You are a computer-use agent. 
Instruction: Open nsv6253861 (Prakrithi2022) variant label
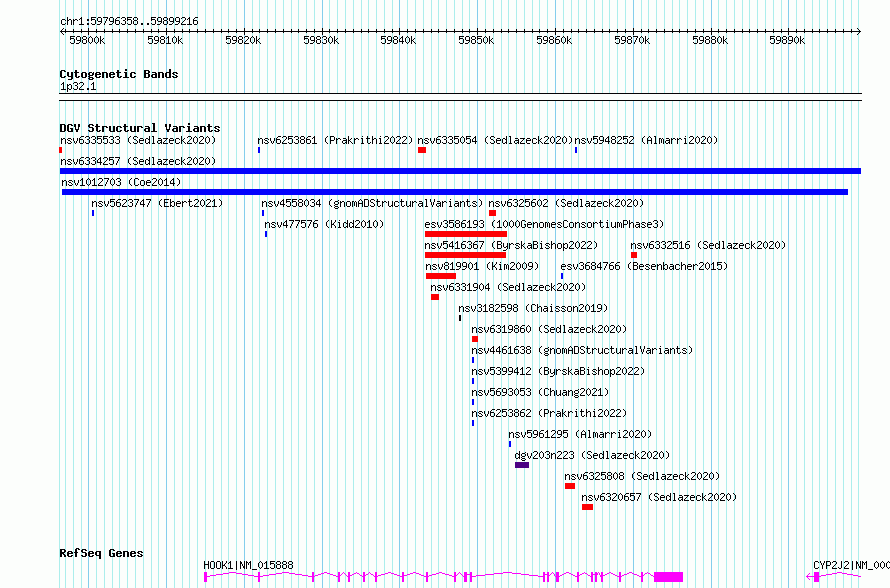pyautogui.click(x=335, y=140)
